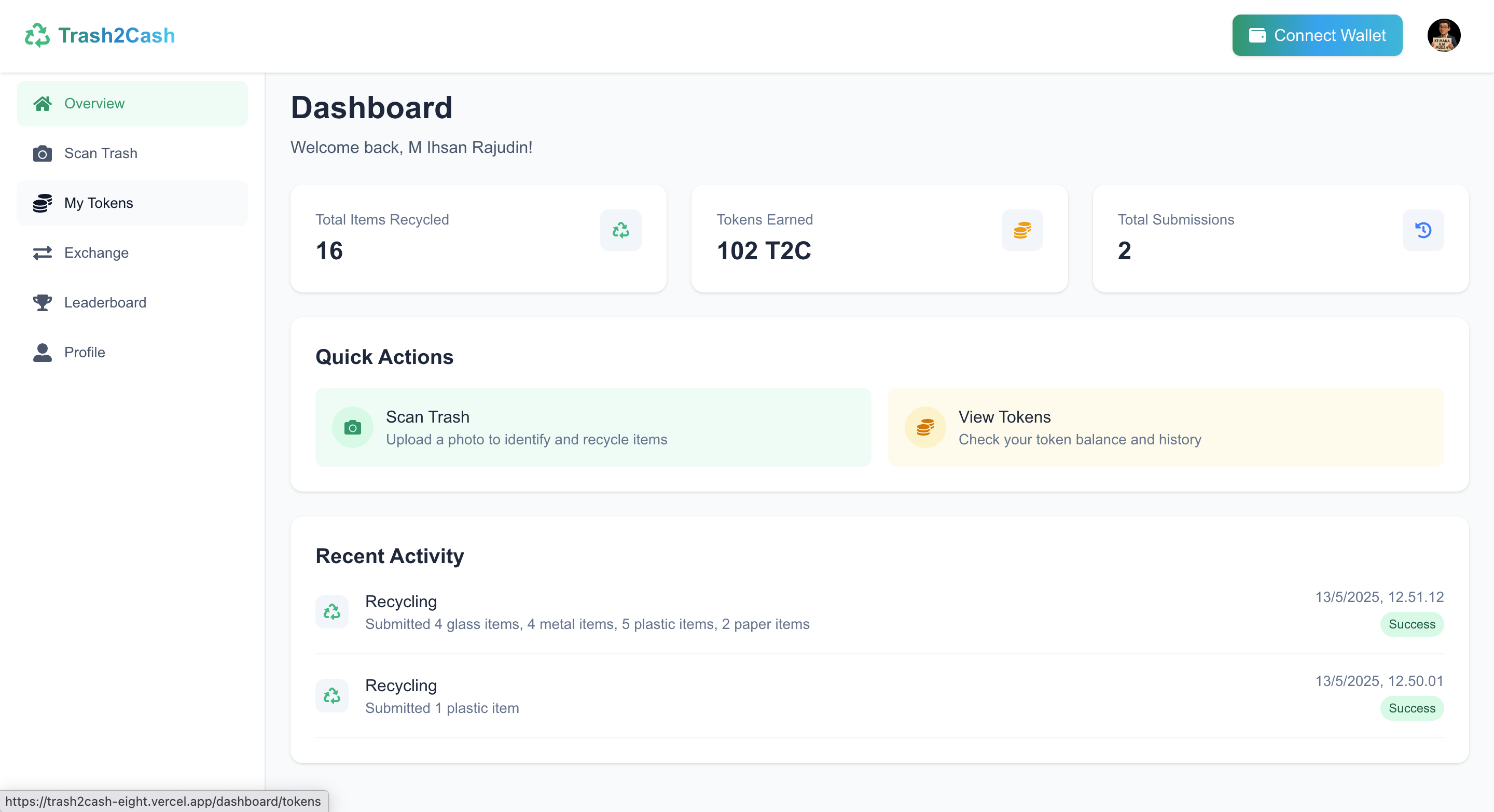
Task: Click the coins icon in the View Tokens quick action
Action: (925, 428)
